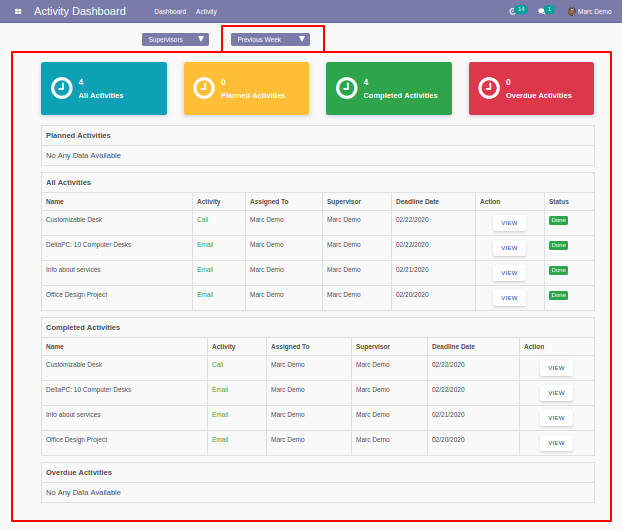Click Email link for DeltaPC in Completed Activities

click(220, 390)
